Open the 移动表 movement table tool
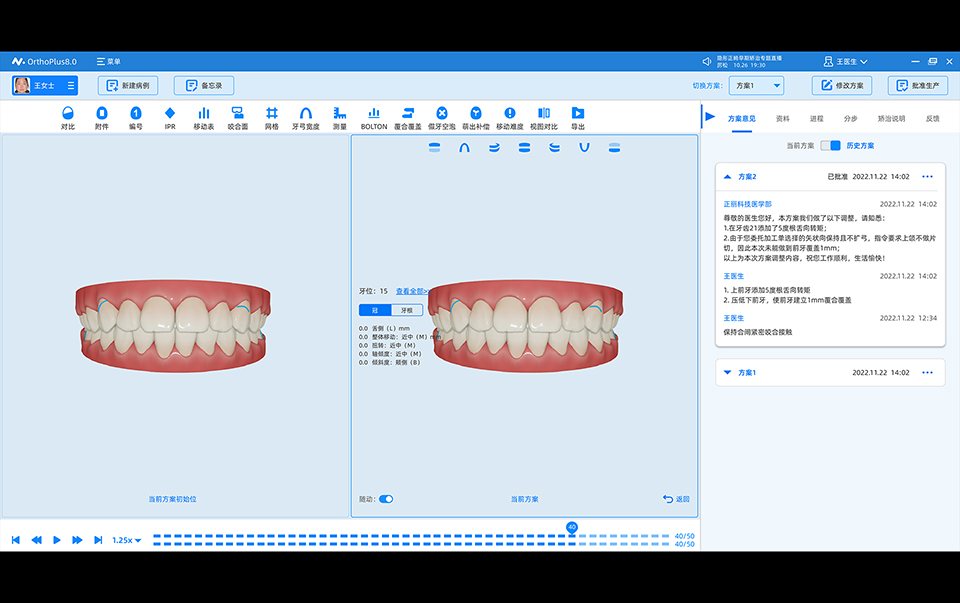The image size is (960, 603). 203,118
